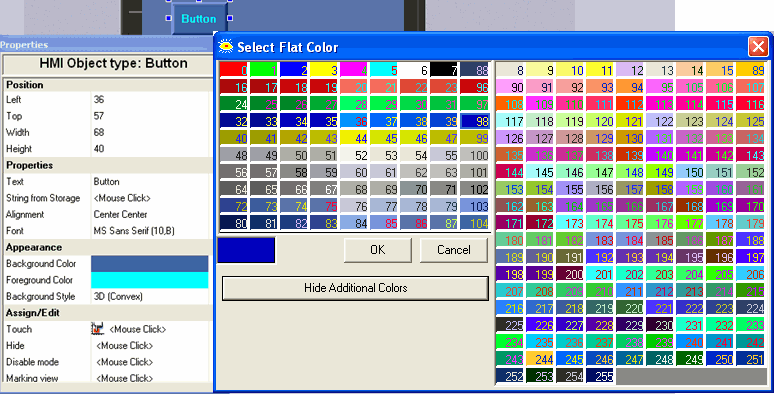Screen dimensions: 774x394
Task: Close the Select Flat Color dialog
Action: click(758, 47)
